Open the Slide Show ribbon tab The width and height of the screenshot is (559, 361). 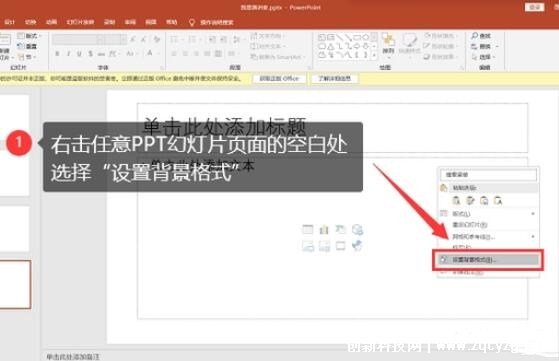(x=80, y=22)
